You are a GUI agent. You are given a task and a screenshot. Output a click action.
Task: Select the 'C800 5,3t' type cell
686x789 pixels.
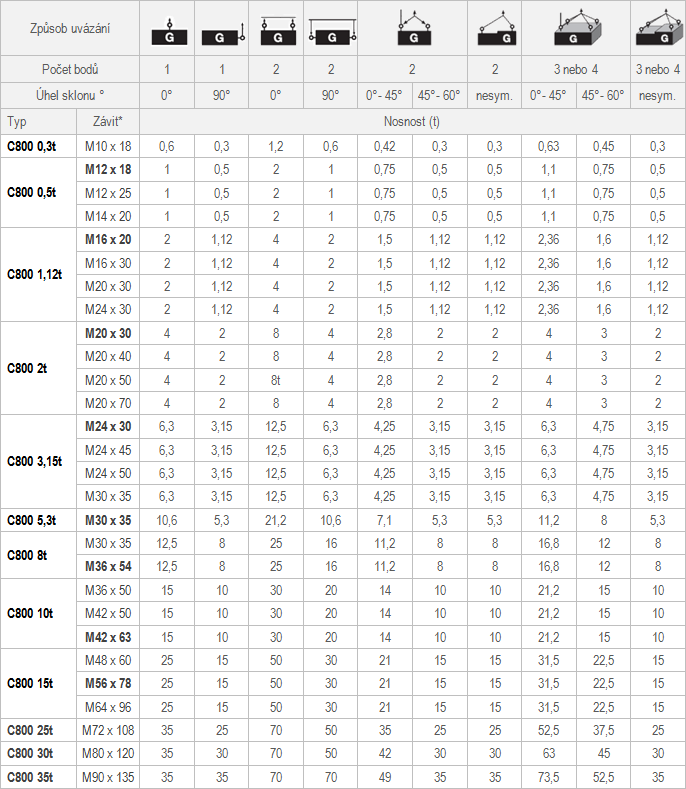tap(40, 520)
